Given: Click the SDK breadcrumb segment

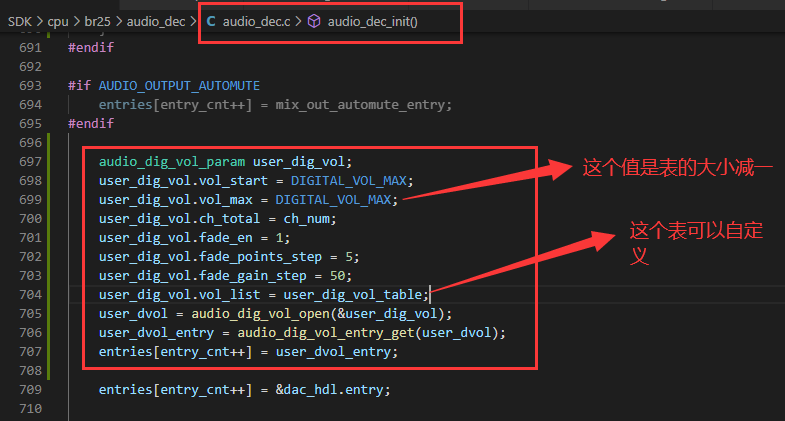Looking at the screenshot, I should pos(20,22).
